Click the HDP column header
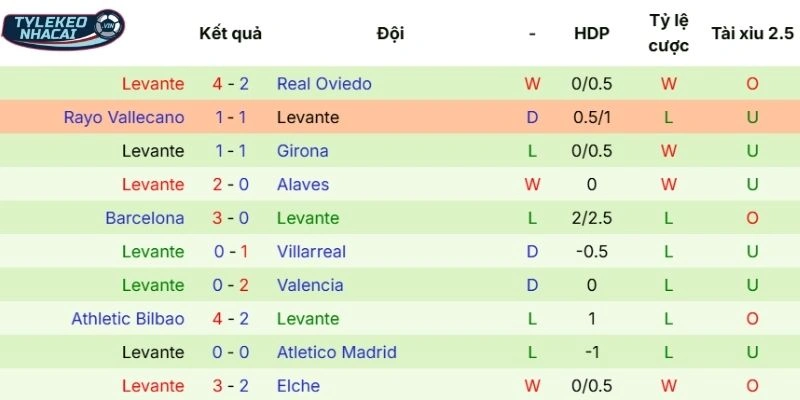 [x=591, y=33]
